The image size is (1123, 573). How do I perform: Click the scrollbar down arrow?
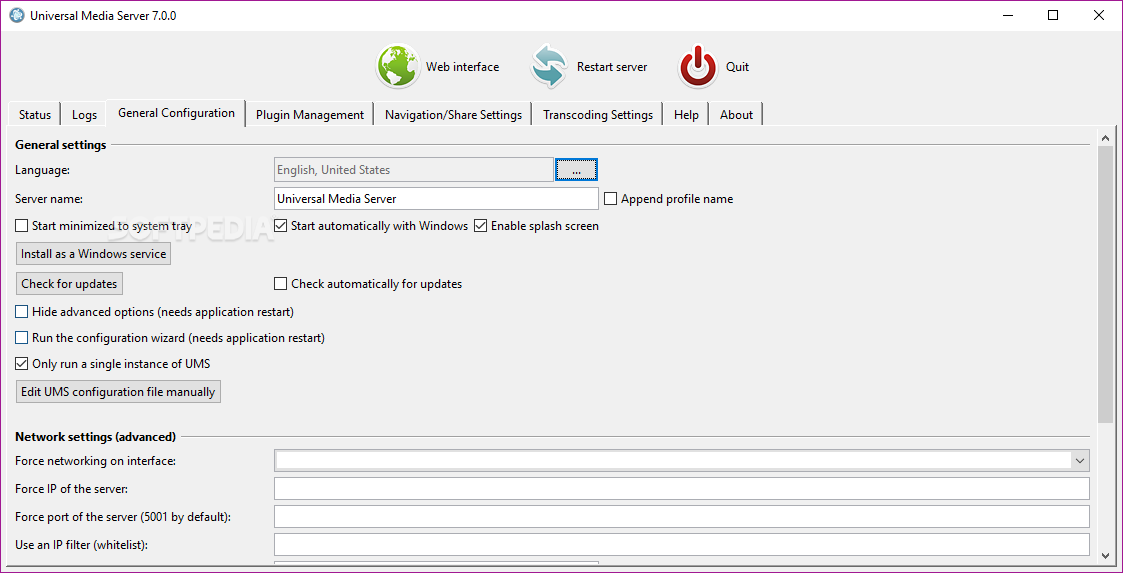(1105, 554)
